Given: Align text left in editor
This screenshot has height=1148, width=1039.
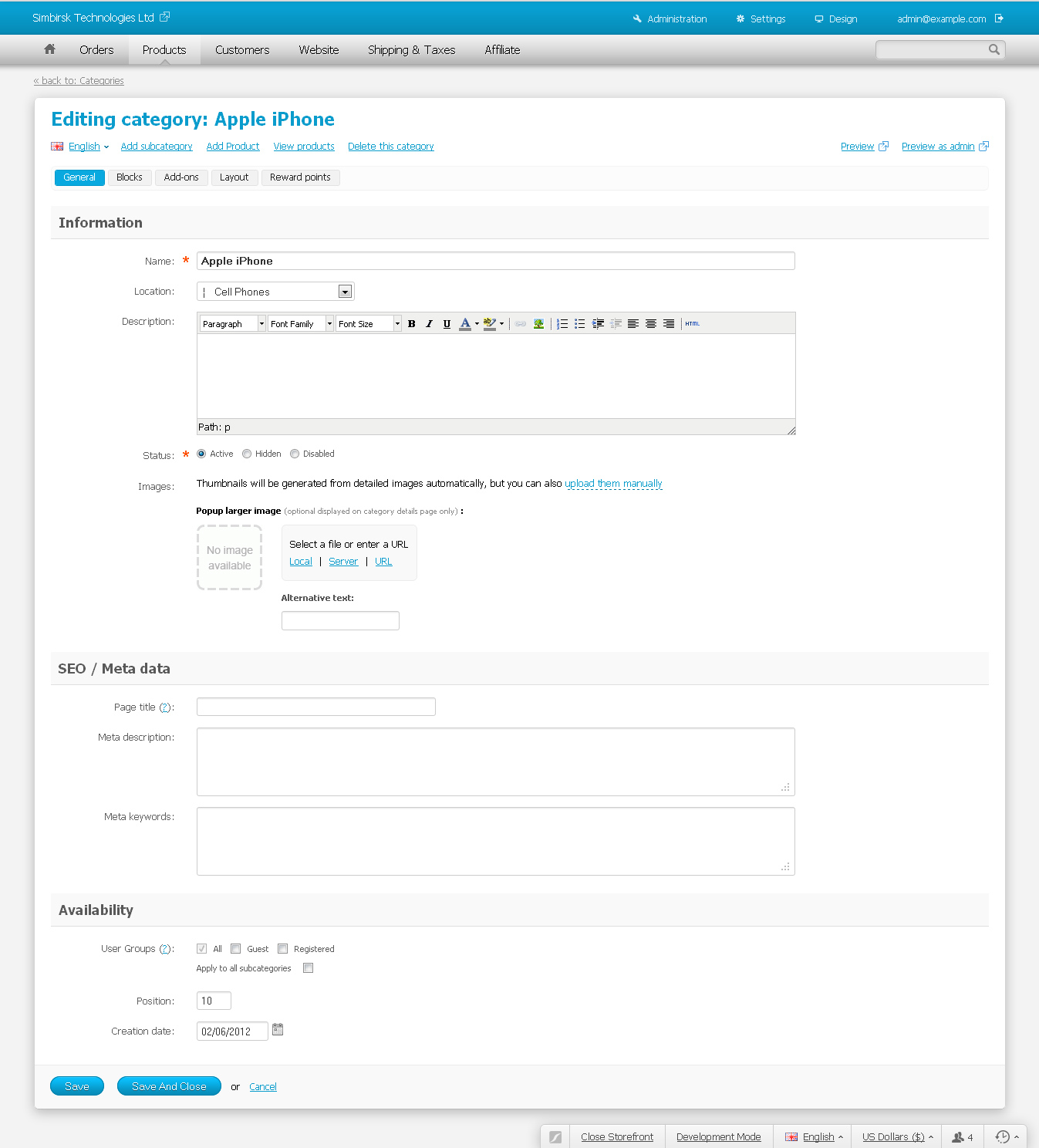Looking at the screenshot, I should (633, 324).
